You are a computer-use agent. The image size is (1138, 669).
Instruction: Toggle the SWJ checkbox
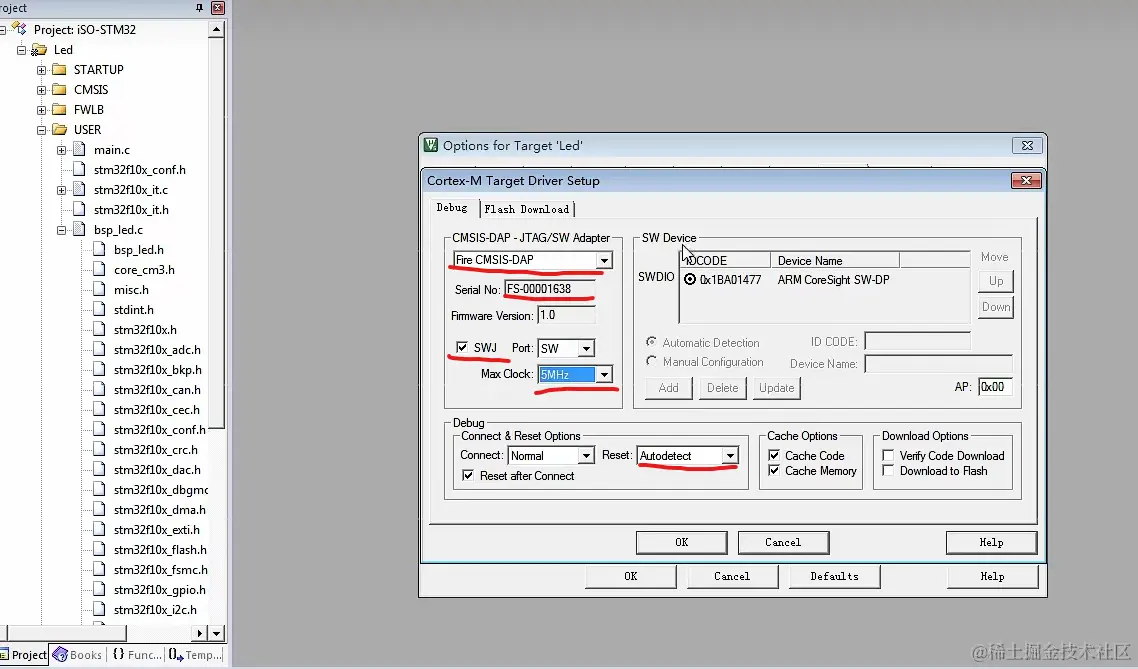click(462, 347)
